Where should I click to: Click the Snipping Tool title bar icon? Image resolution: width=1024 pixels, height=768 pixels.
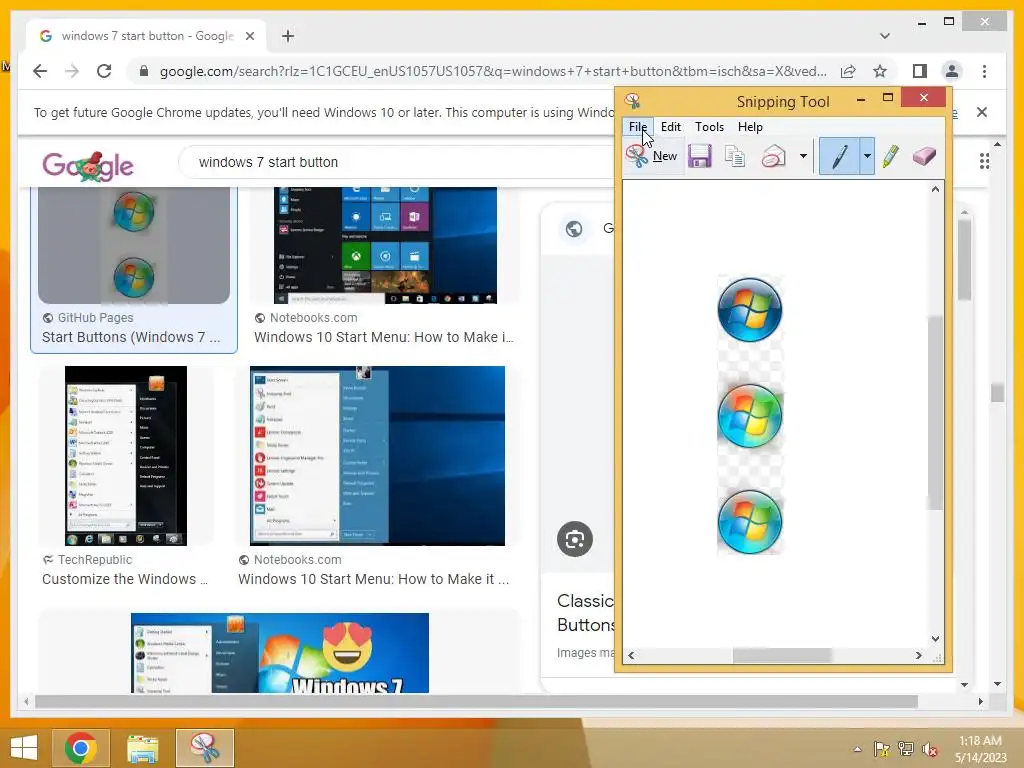[632, 101]
